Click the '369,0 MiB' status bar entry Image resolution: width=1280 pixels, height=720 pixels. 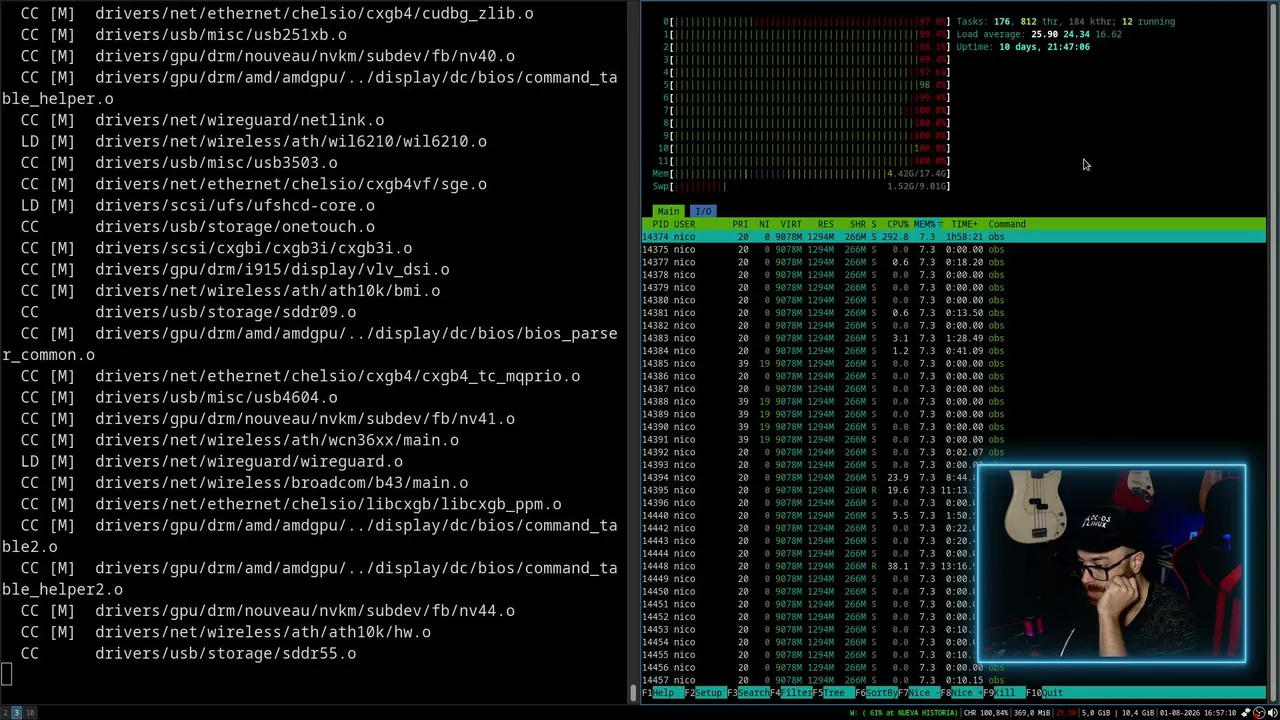pyautogui.click(x=1030, y=713)
